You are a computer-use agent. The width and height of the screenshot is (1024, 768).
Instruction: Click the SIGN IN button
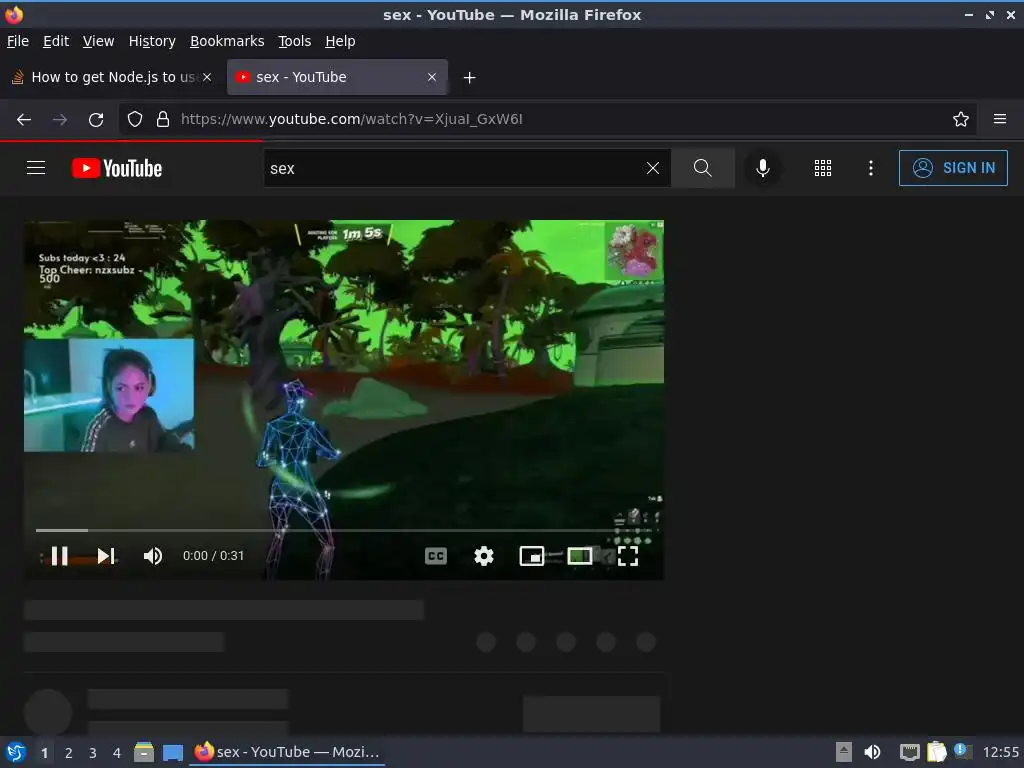pyautogui.click(x=953, y=168)
